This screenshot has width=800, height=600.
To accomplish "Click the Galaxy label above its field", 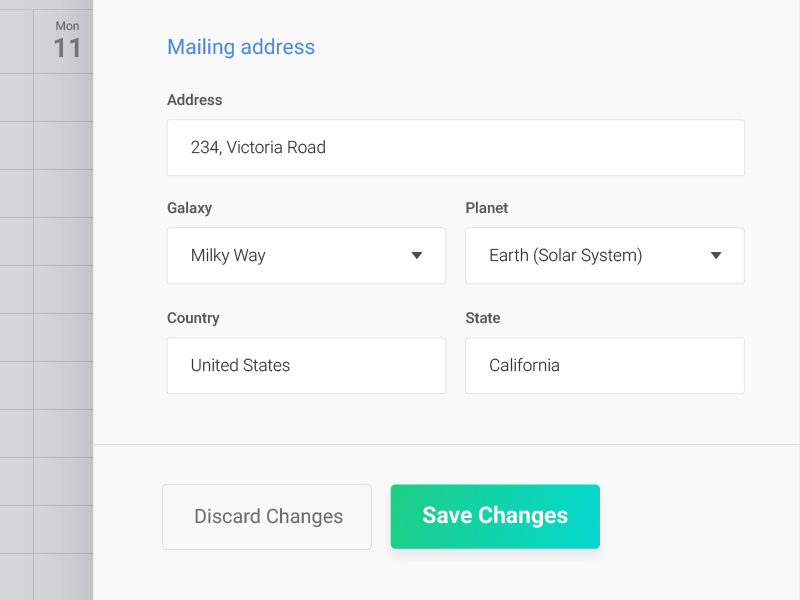I will click(x=189, y=208).
